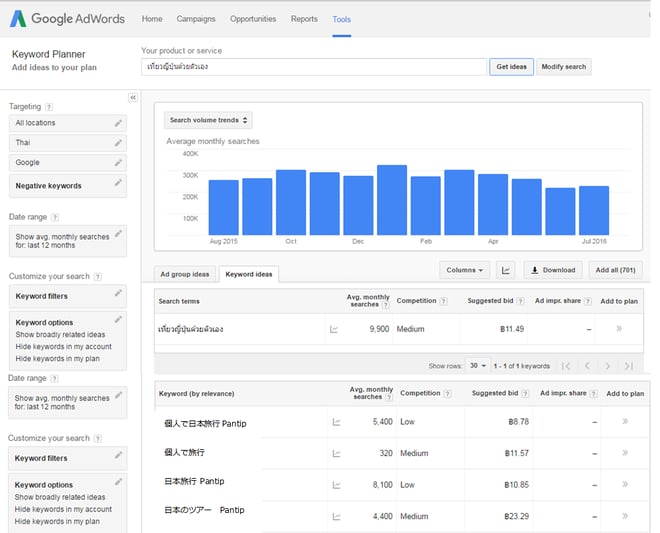This screenshot has width=660, height=533.
Task: Go to the first page of keywords
Action: [x=566, y=366]
